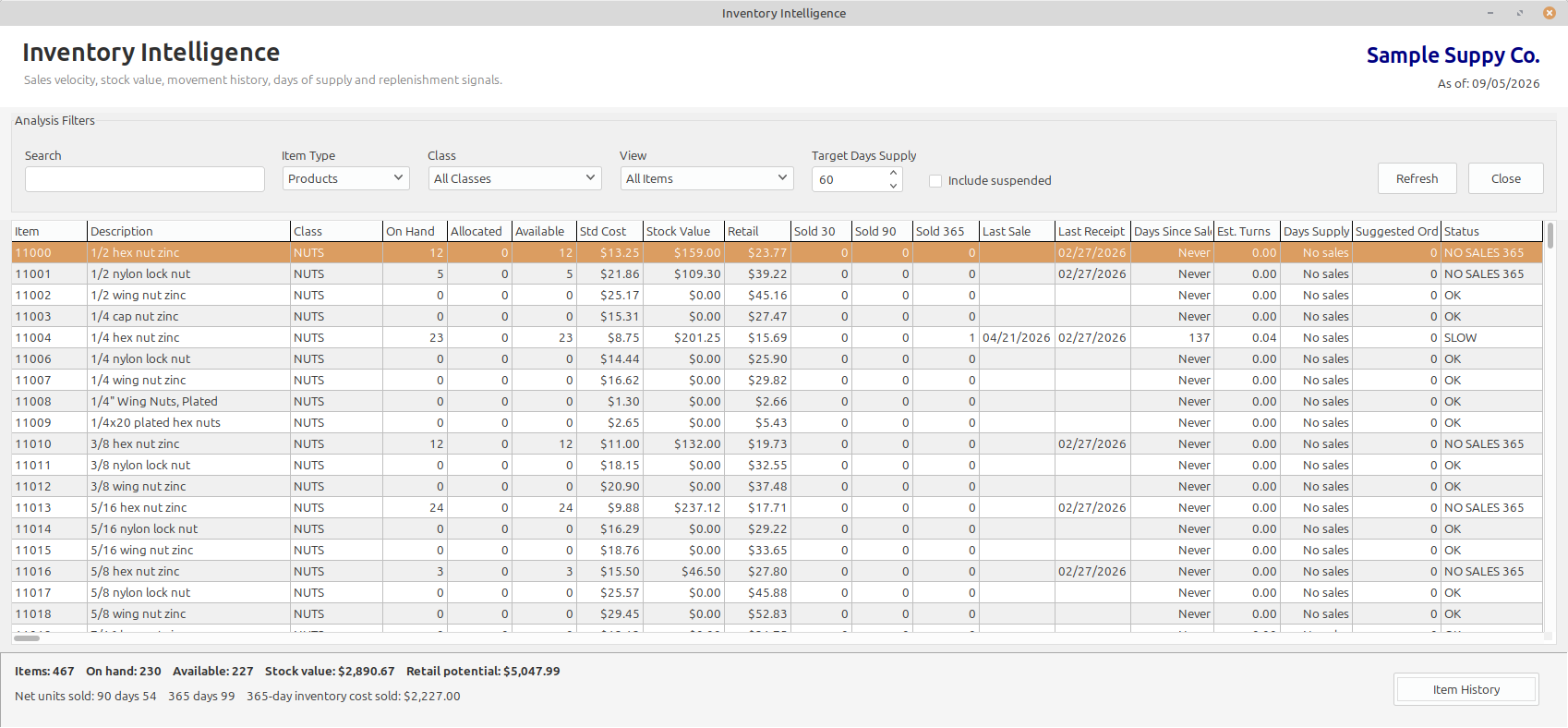Close the window with the orange X
This screenshot has height=728, width=1568.
point(1550,13)
